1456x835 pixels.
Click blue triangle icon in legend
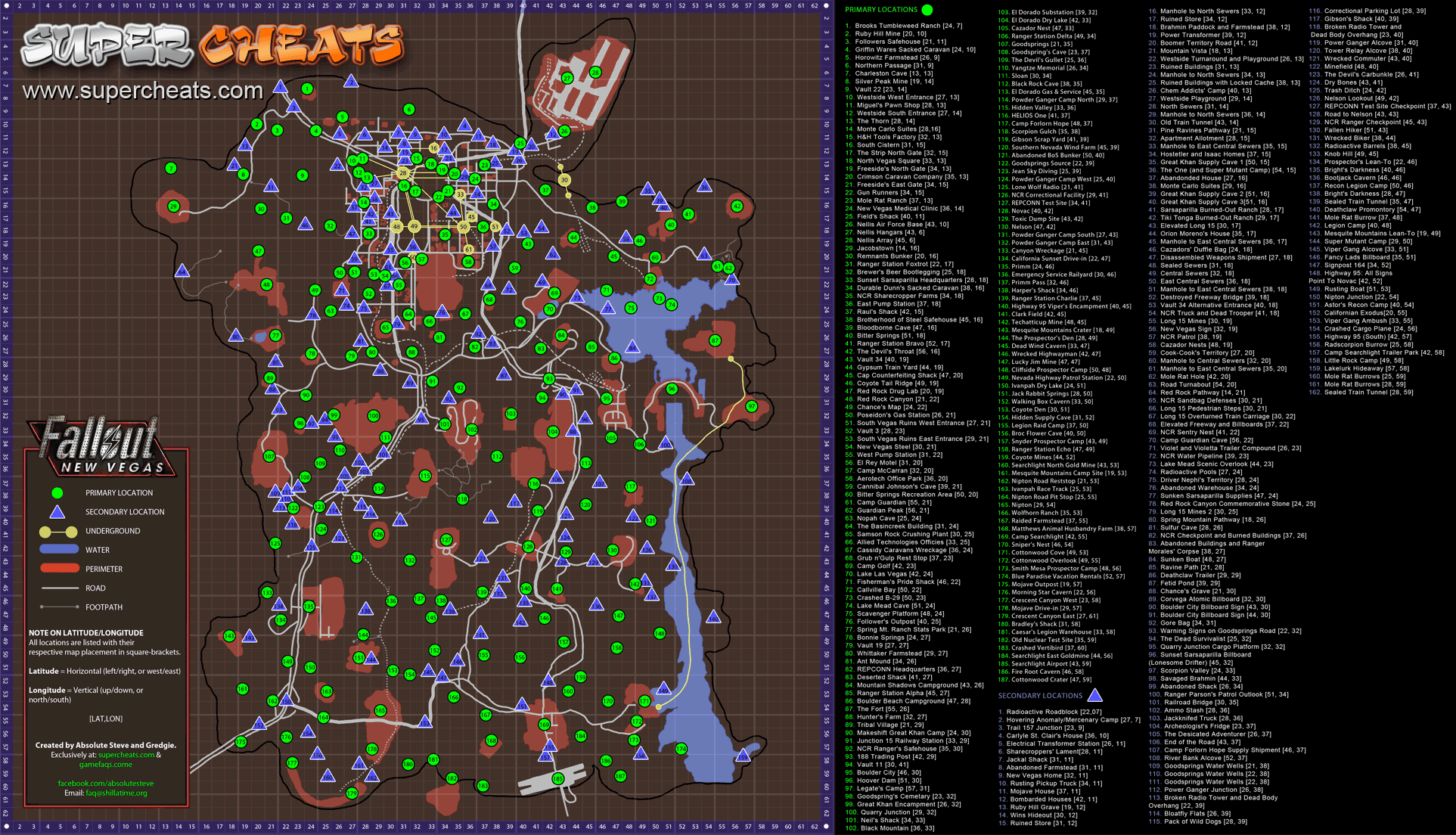pos(57,511)
